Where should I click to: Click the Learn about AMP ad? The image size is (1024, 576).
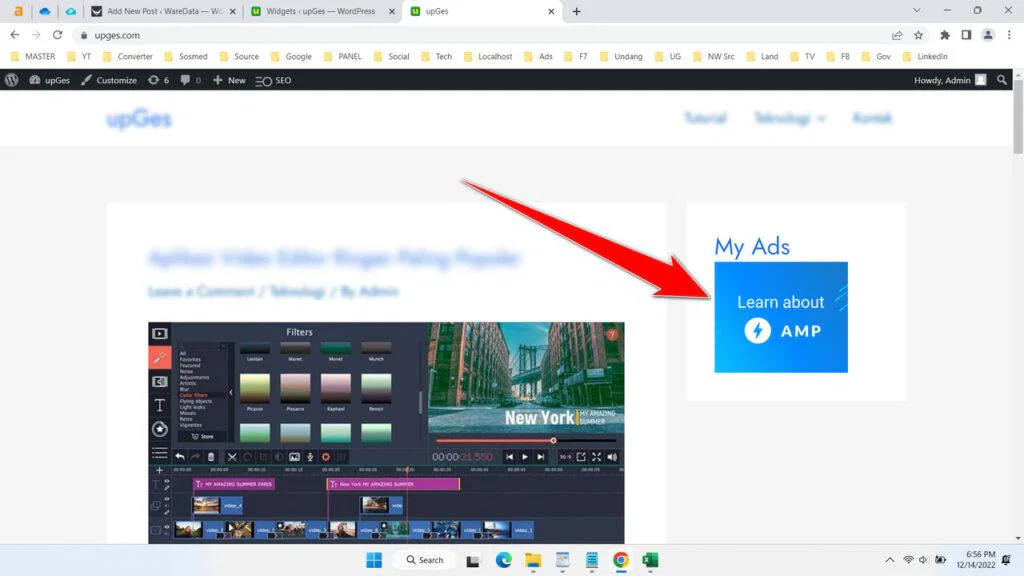[780, 317]
